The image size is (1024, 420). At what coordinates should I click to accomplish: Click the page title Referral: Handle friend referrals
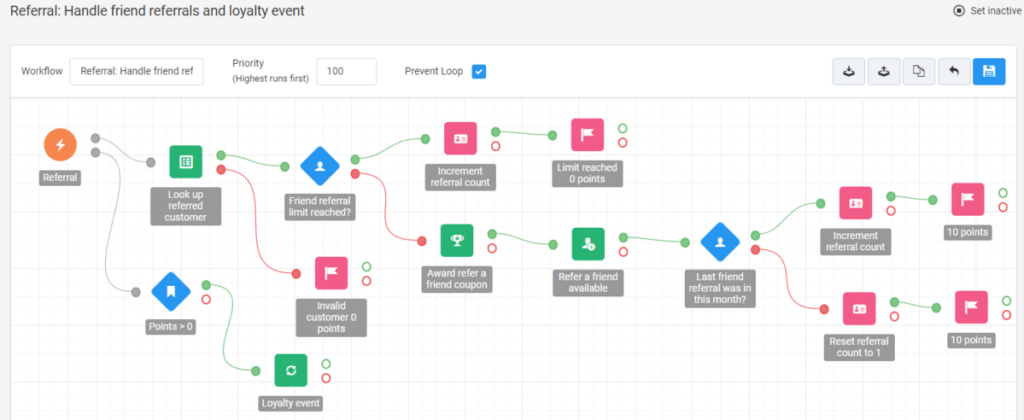point(157,10)
